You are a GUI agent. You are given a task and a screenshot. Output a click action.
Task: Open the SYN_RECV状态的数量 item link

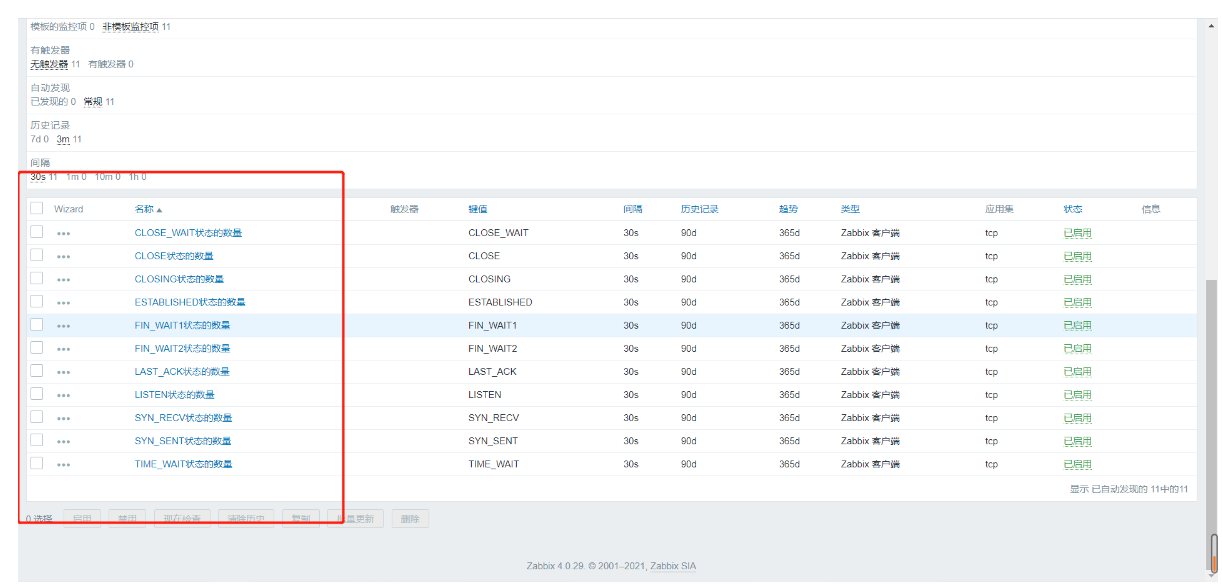point(183,418)
